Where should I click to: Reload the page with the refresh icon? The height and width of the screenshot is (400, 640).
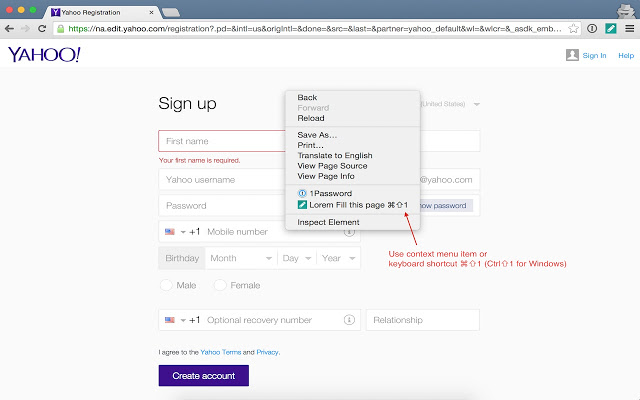click(x=42, y=29)
